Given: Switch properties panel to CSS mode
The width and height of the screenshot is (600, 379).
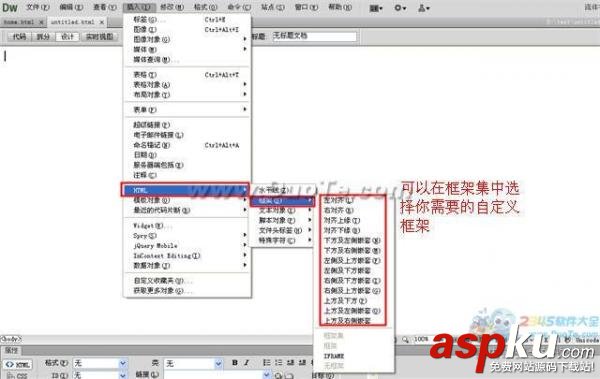Looking at the screenshot, I should pyautogui.click(x=17, y=376).
